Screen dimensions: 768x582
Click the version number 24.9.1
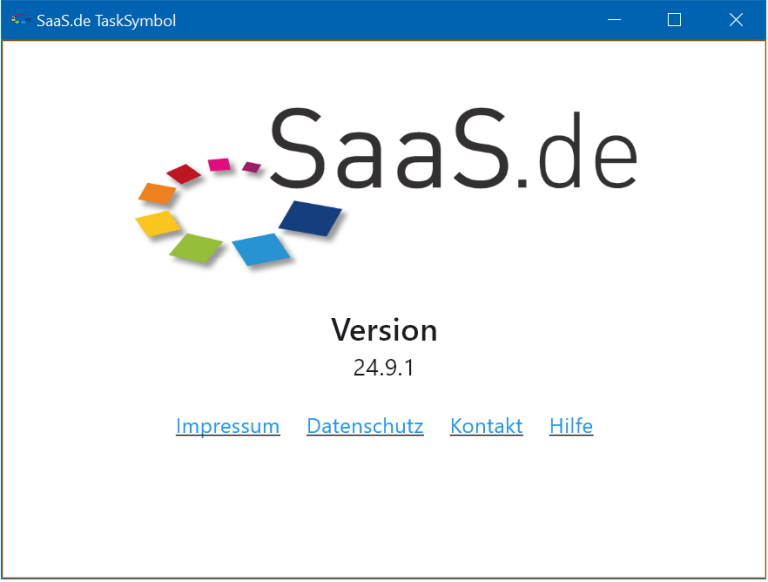point(384,368)
